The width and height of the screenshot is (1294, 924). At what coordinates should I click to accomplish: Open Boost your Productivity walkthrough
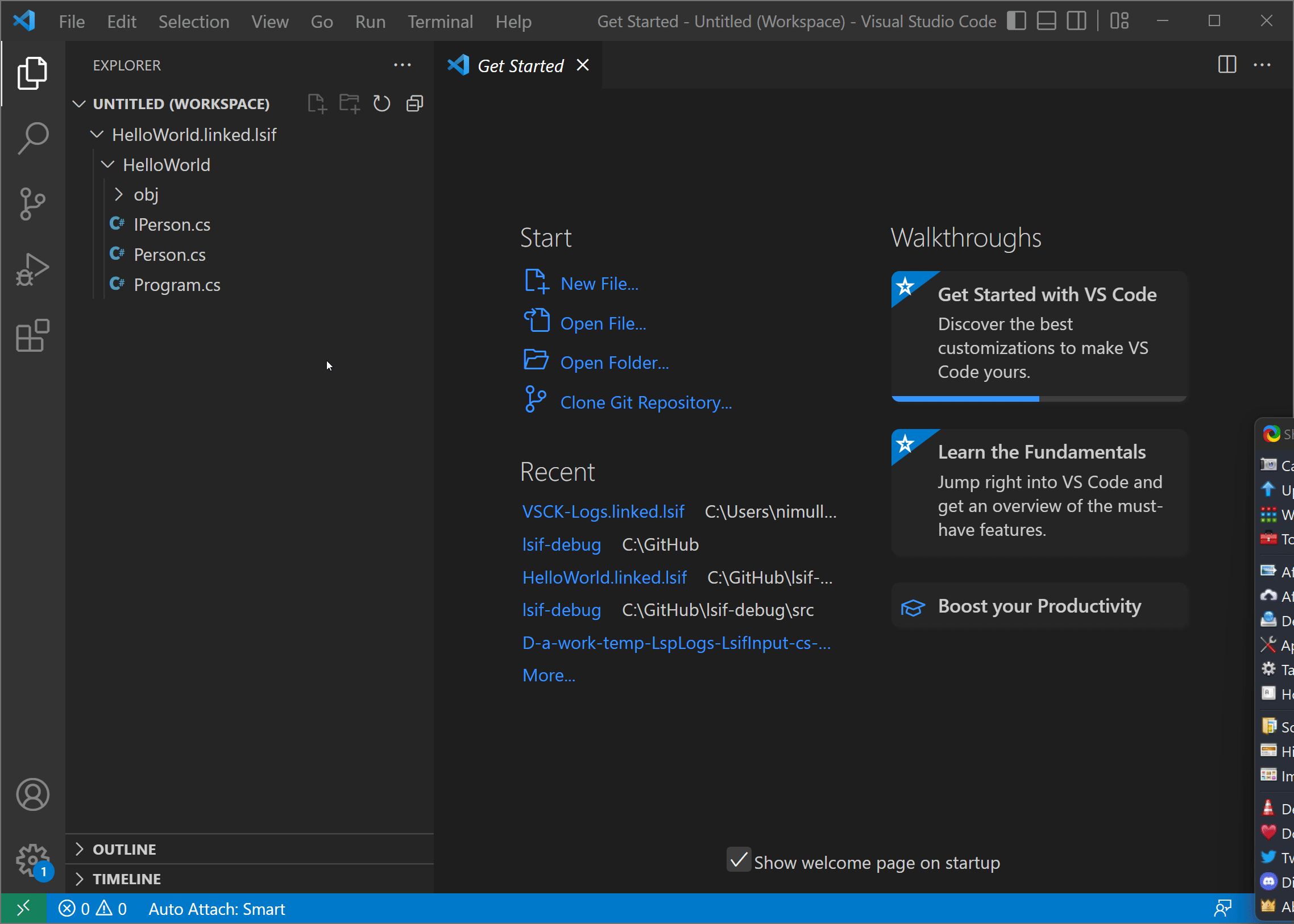coord(1039,606)
